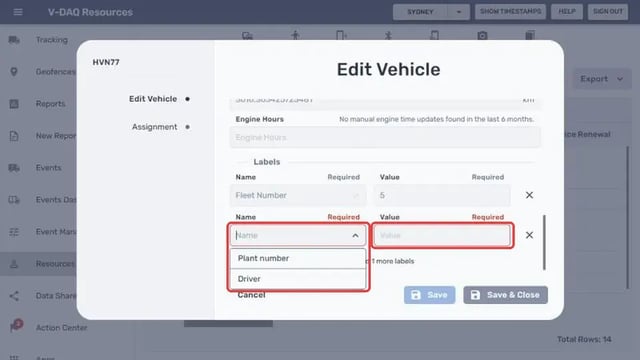The width and height of the screenshot is (640, 360).
Task: Click the Engine Hours input field
Action: pyautogui.click(x=385, y=138)
